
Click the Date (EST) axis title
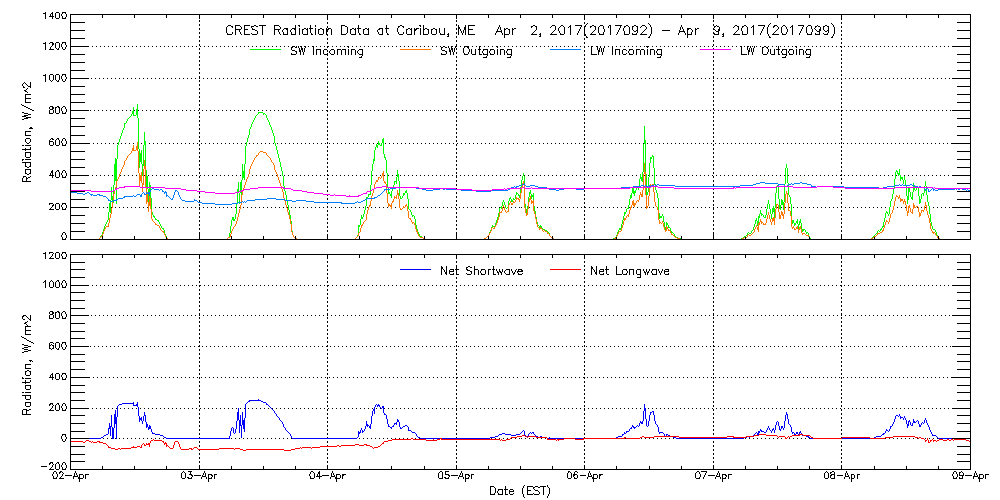coord(520,491)
